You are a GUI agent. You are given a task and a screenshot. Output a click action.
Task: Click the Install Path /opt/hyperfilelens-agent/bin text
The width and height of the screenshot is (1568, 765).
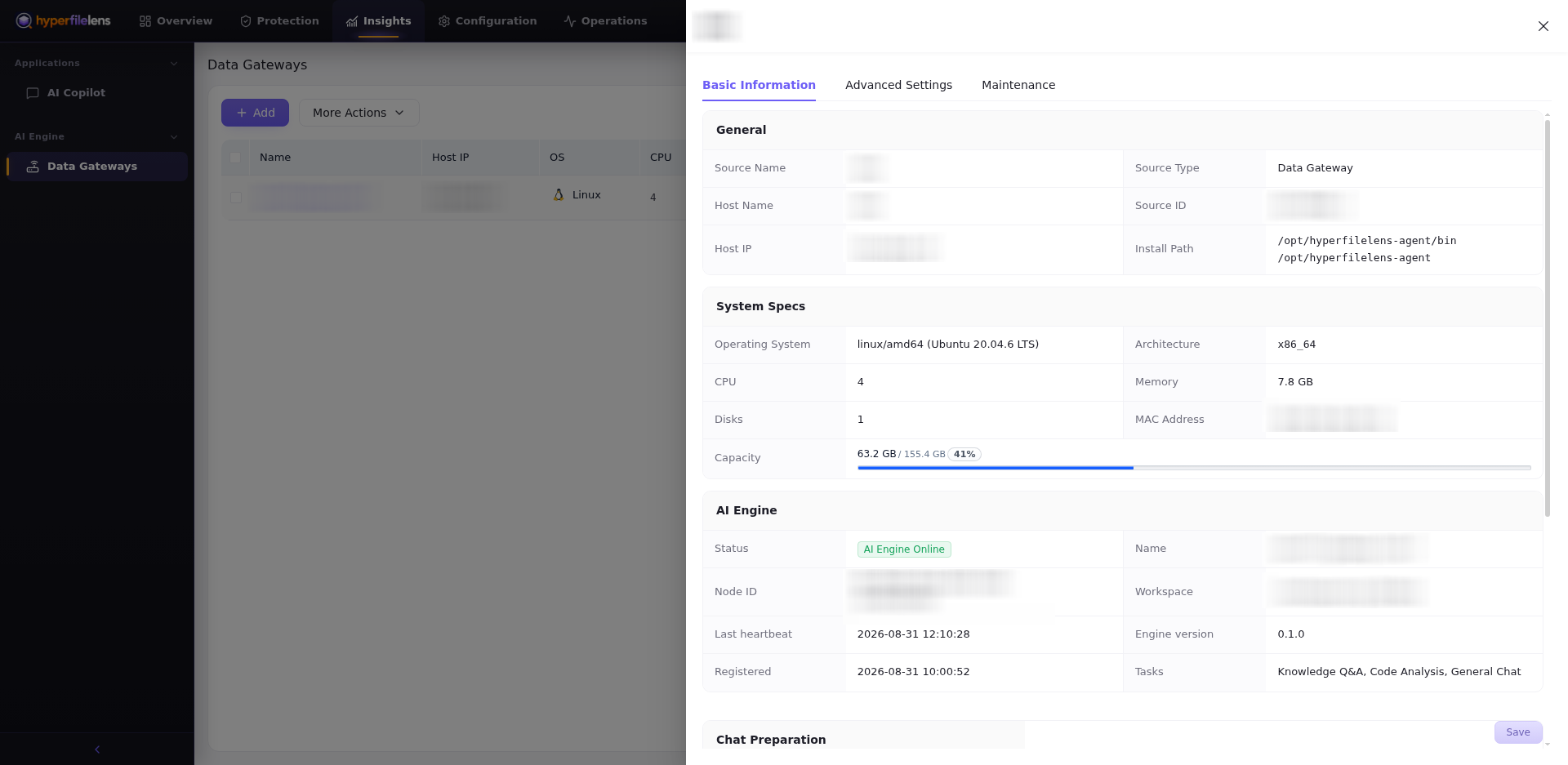(1366, 241)
